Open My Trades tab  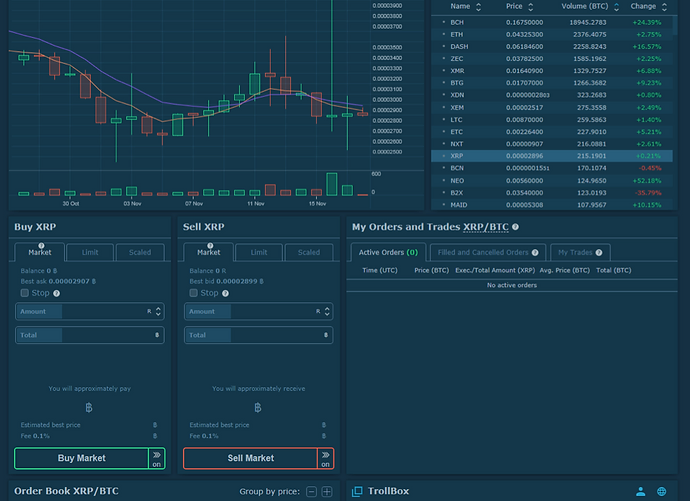pos(580,252)
